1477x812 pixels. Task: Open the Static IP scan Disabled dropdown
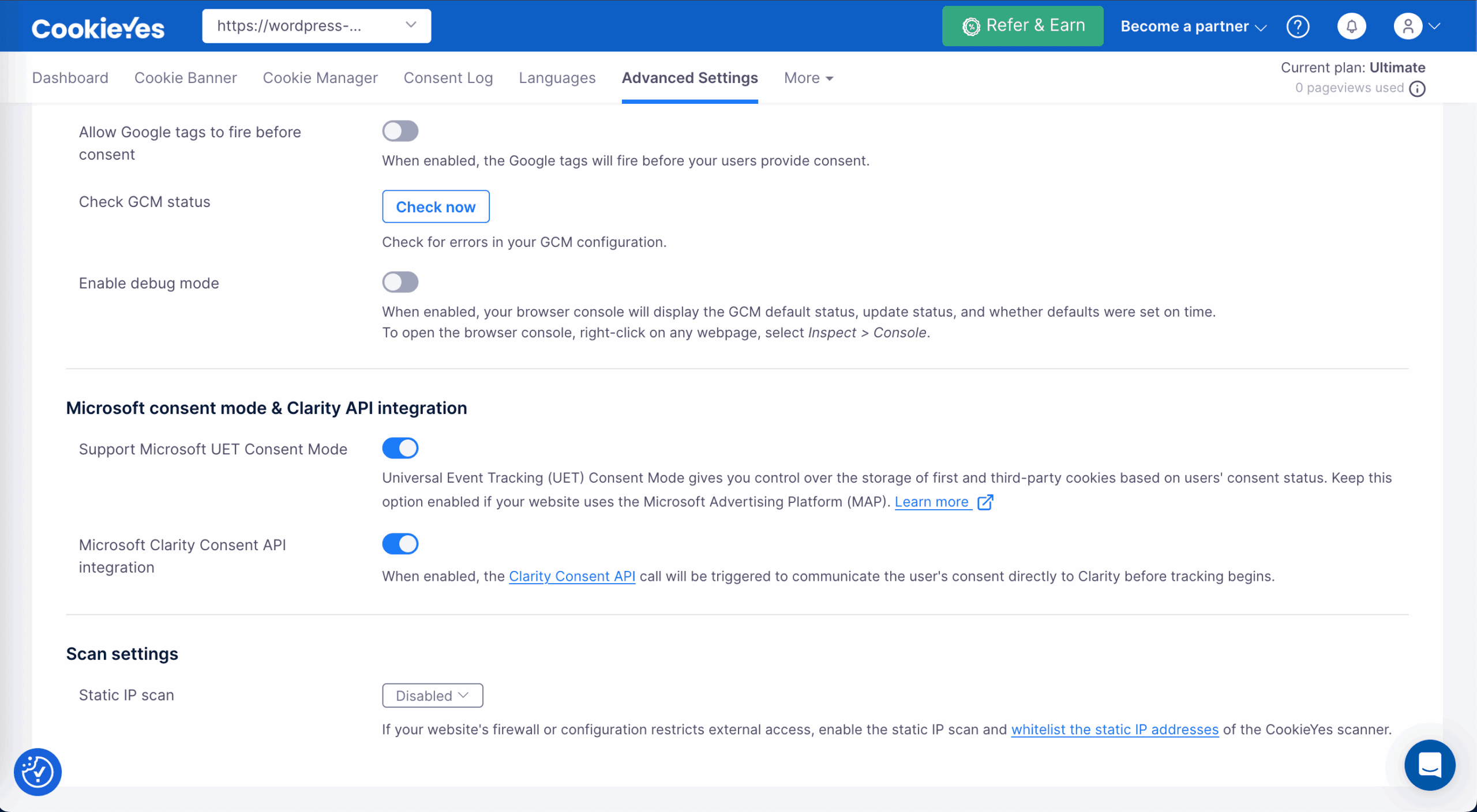432,696
